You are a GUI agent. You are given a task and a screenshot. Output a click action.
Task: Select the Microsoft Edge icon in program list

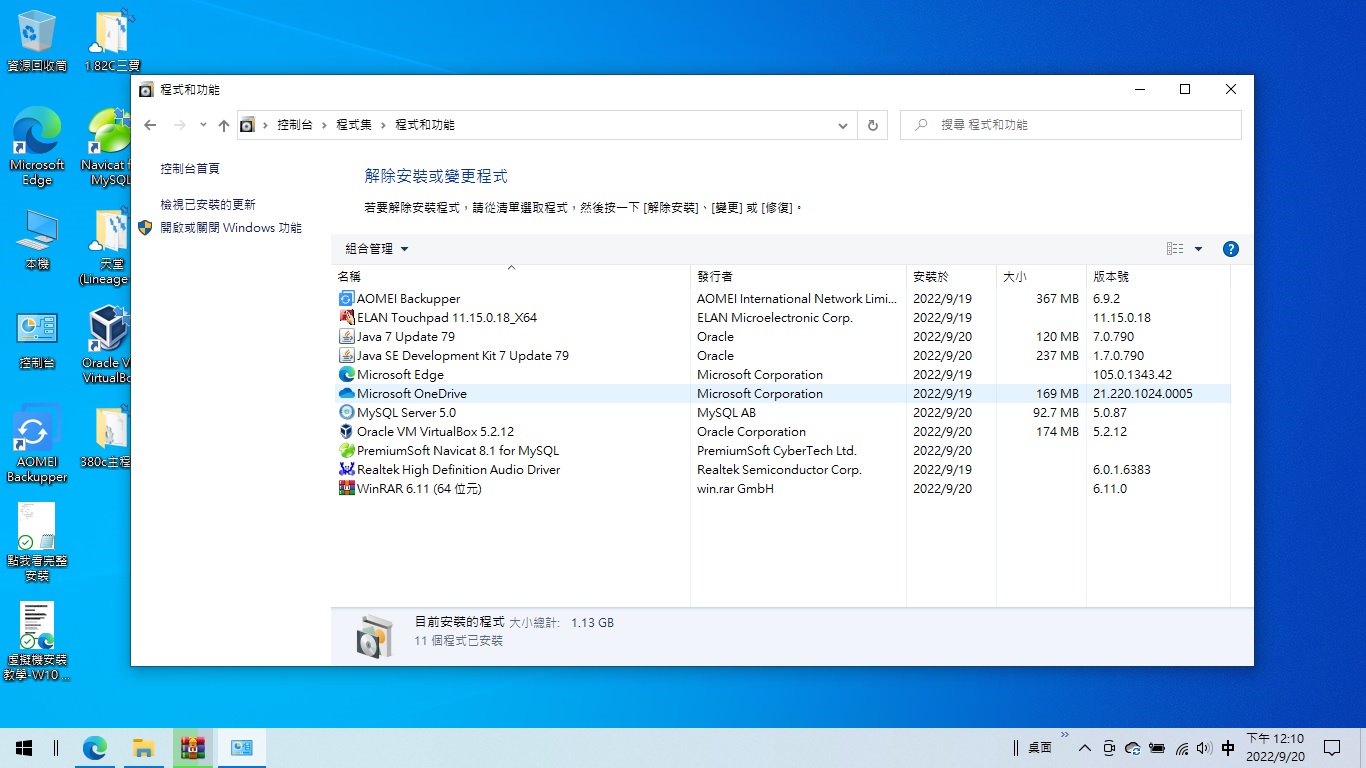pos(347,374)
